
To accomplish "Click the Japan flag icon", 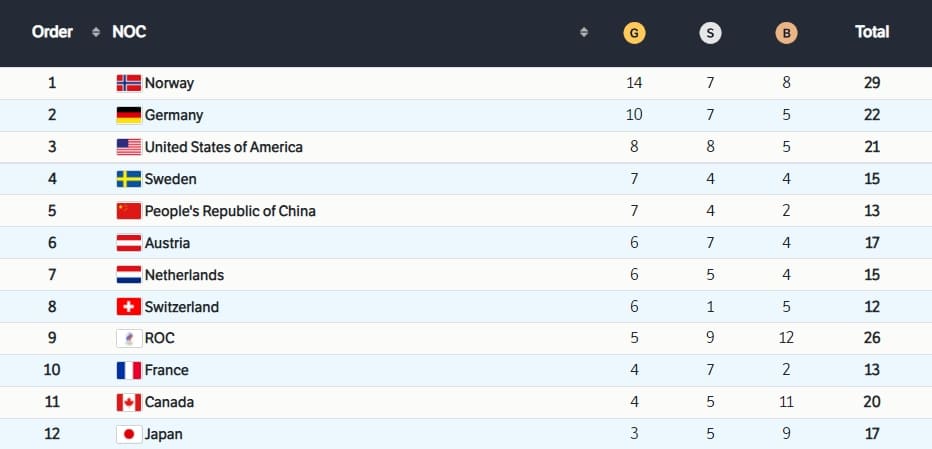I will click(128, 434).
